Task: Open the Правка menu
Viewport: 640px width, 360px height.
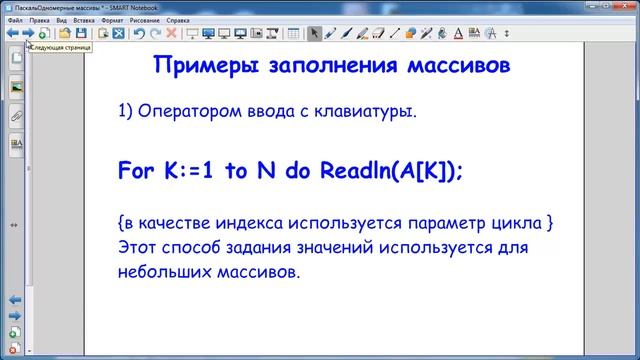Action: coord(39,20)
